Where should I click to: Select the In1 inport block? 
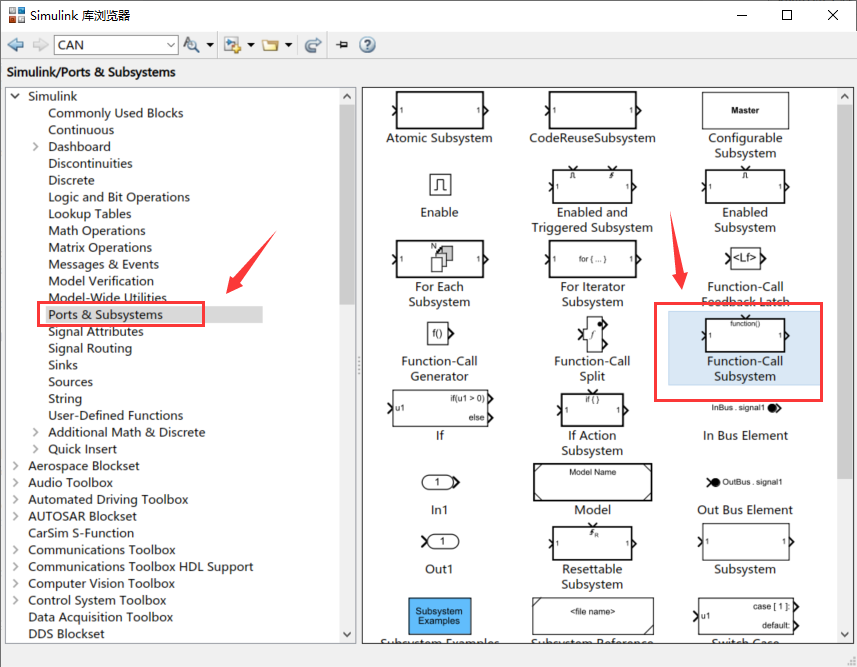pyautogui.click(x=439, y=482)
